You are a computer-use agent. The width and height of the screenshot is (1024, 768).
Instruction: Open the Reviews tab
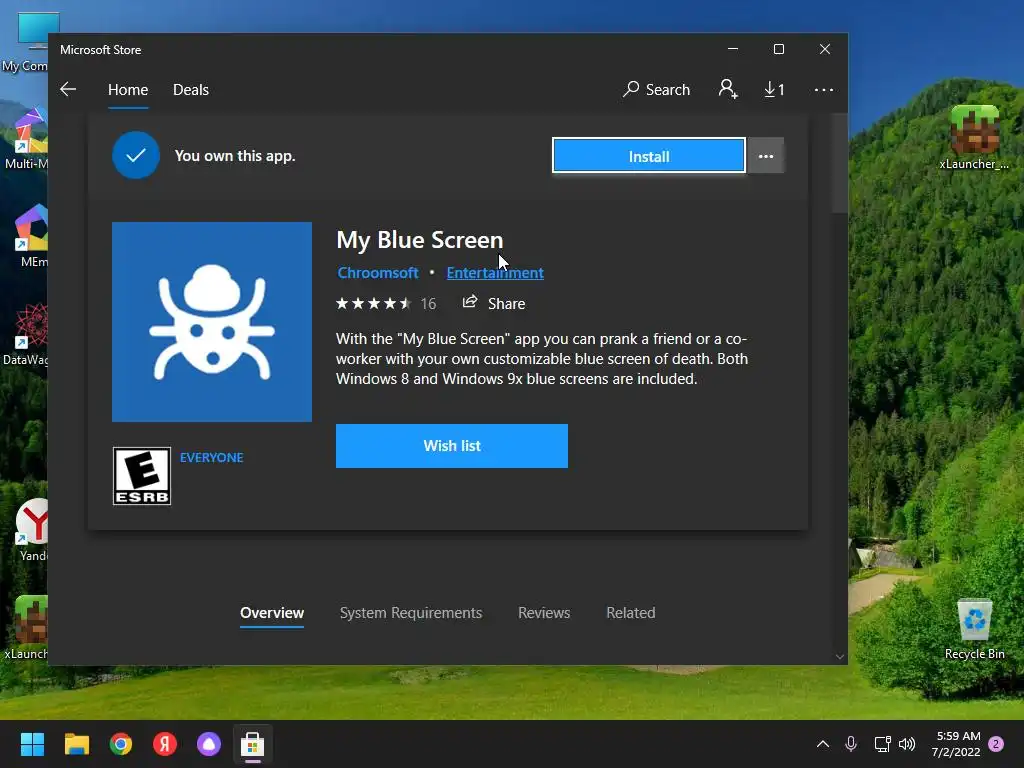coord(544,613)
